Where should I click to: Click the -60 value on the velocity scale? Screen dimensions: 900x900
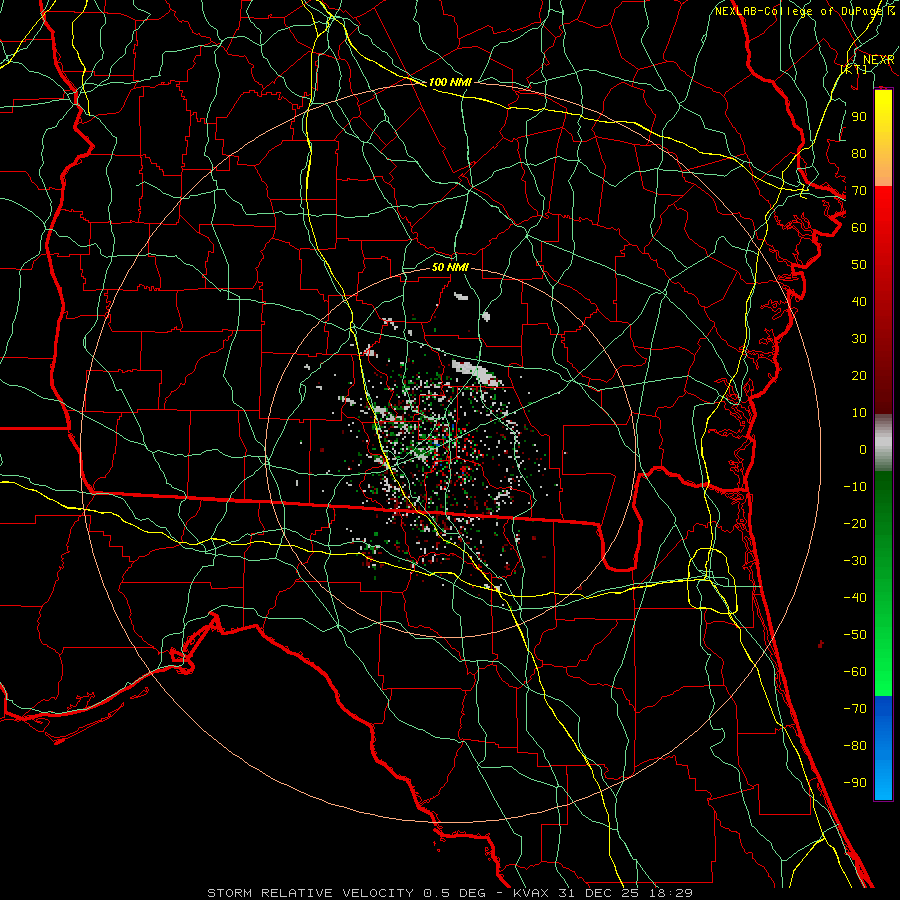click(x=855, y=672)
